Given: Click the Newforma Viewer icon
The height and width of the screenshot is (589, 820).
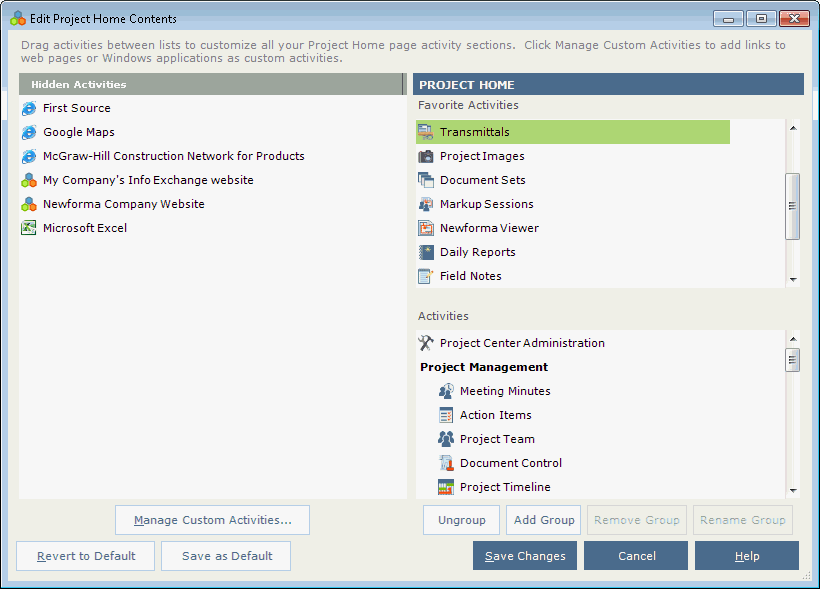Looking at the screenshot, I should 426,228.
